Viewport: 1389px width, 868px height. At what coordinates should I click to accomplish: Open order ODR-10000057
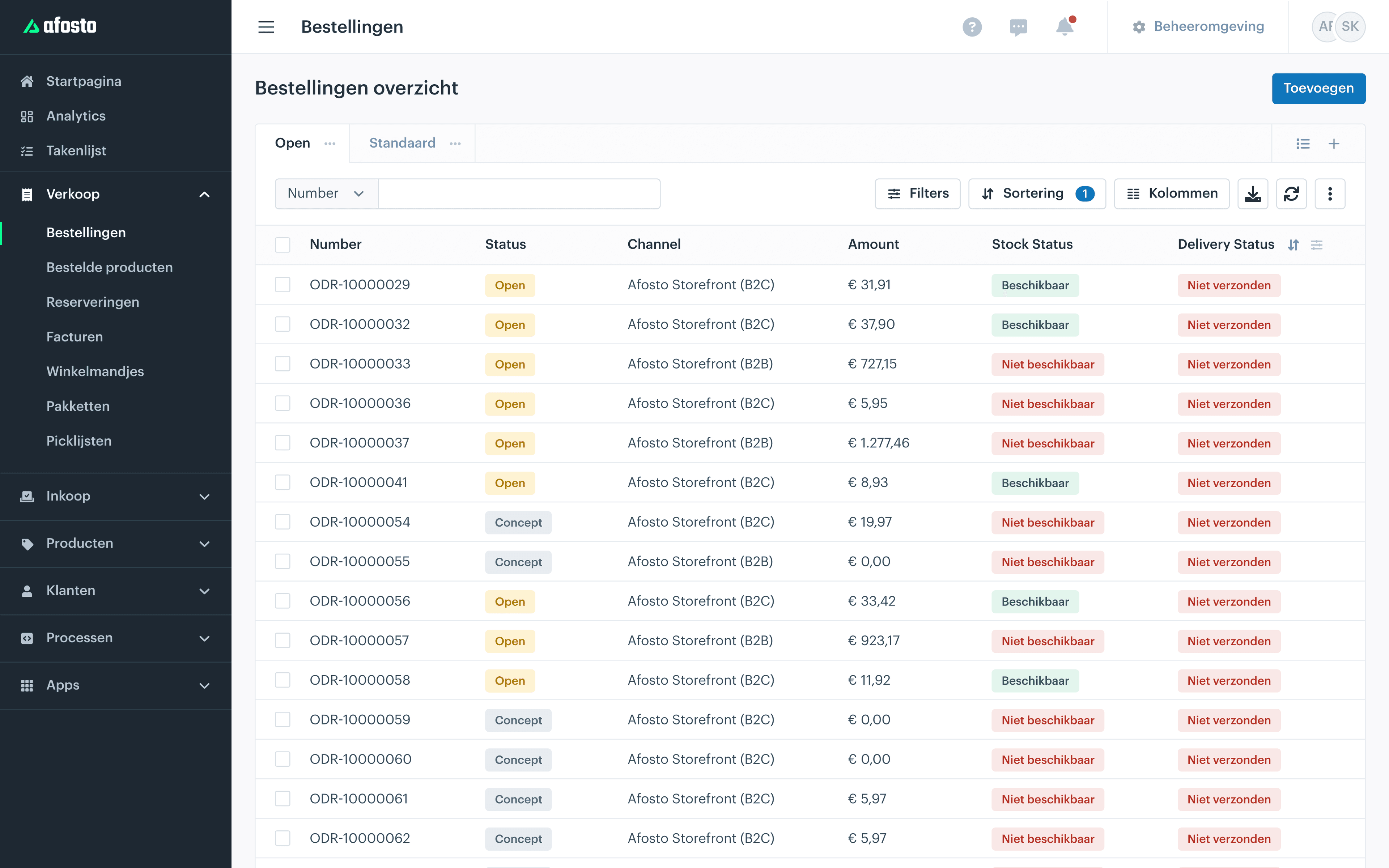(359, 641)
